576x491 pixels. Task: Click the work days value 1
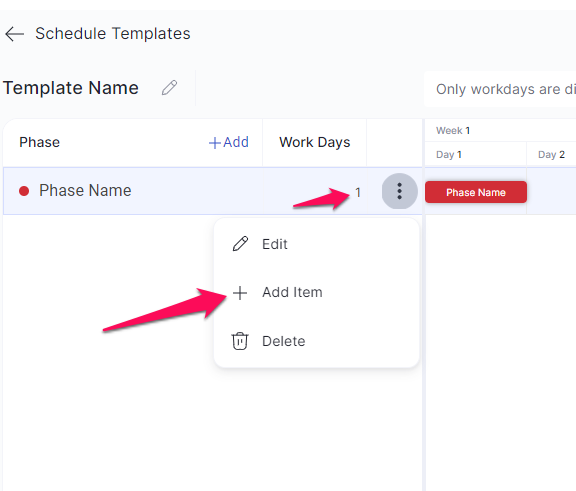(x=358, y=192)
